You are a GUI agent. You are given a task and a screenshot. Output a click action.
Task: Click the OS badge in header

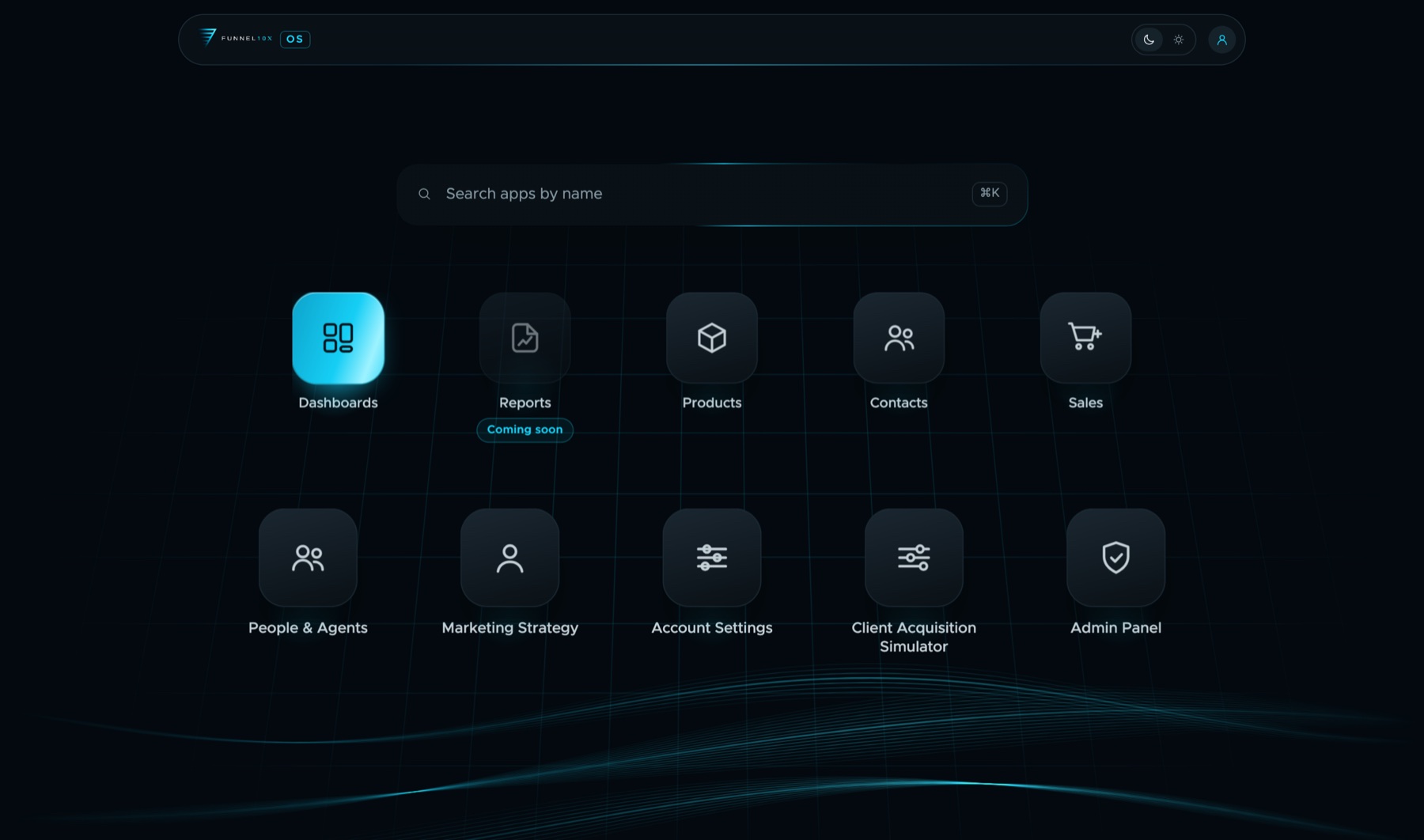pos(295,39)
